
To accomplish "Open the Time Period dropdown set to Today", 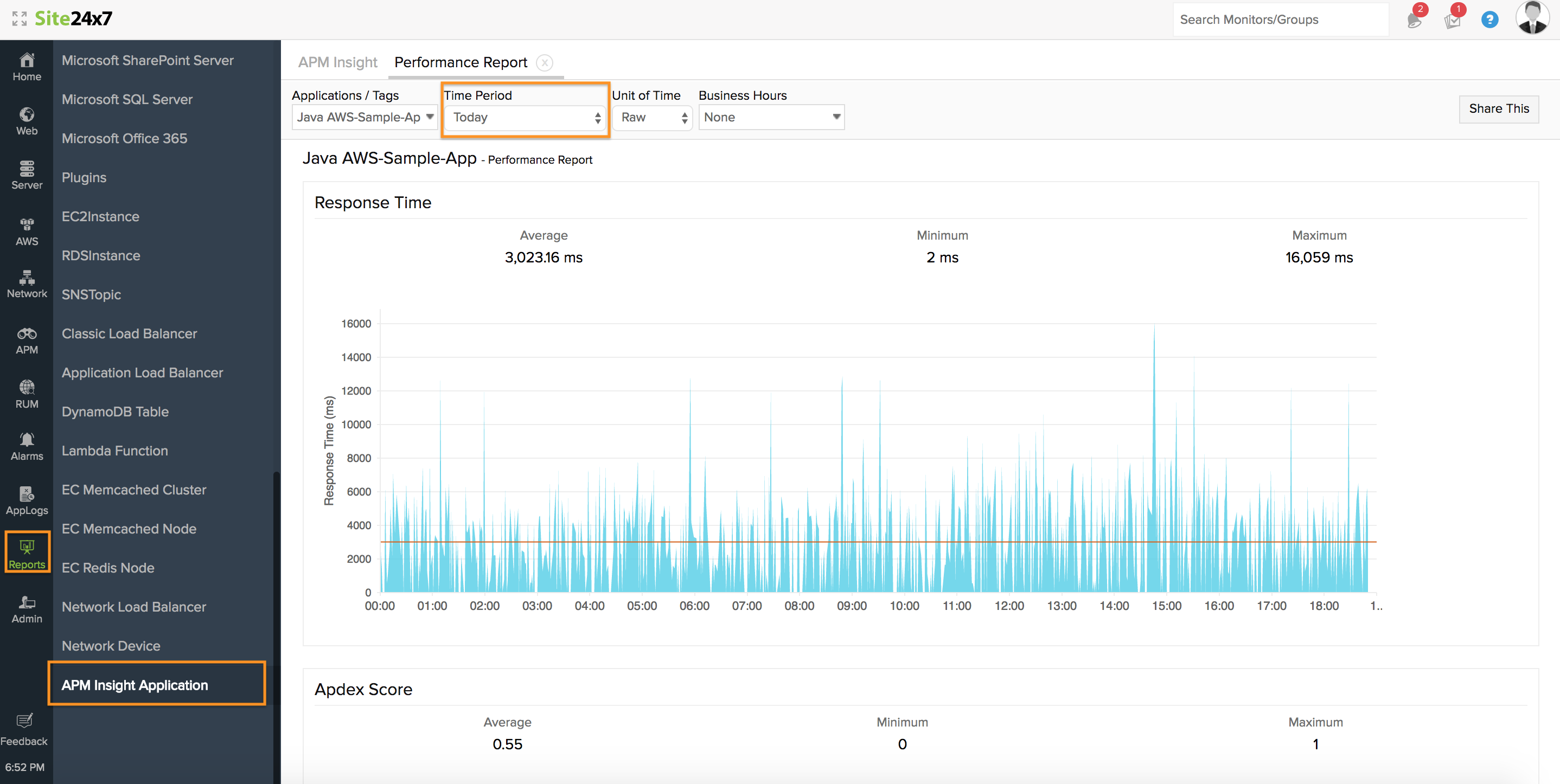I will 525,118.
